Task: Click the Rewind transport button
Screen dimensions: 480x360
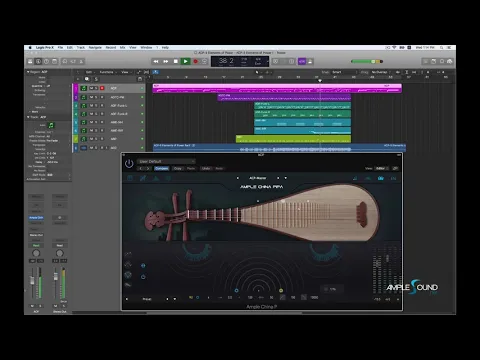Action: pos(156,61)
